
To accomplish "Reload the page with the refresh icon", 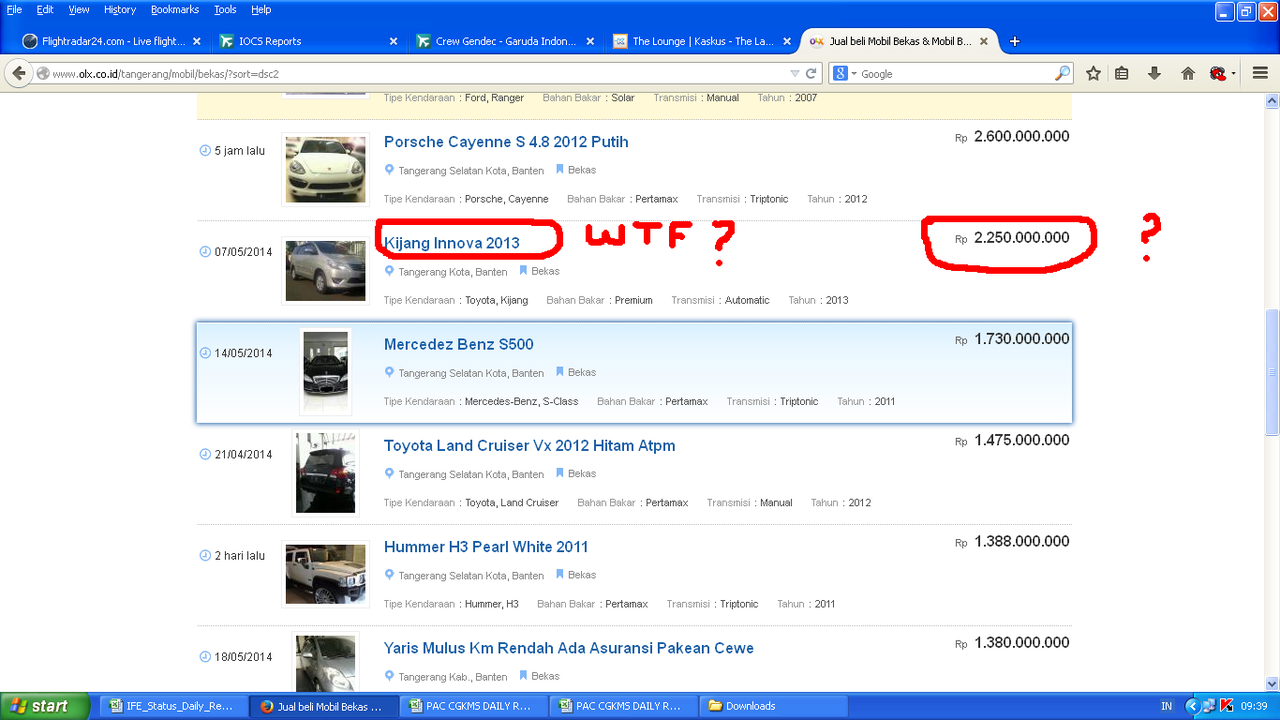I will pyautogui.click(x=811, y=73).
